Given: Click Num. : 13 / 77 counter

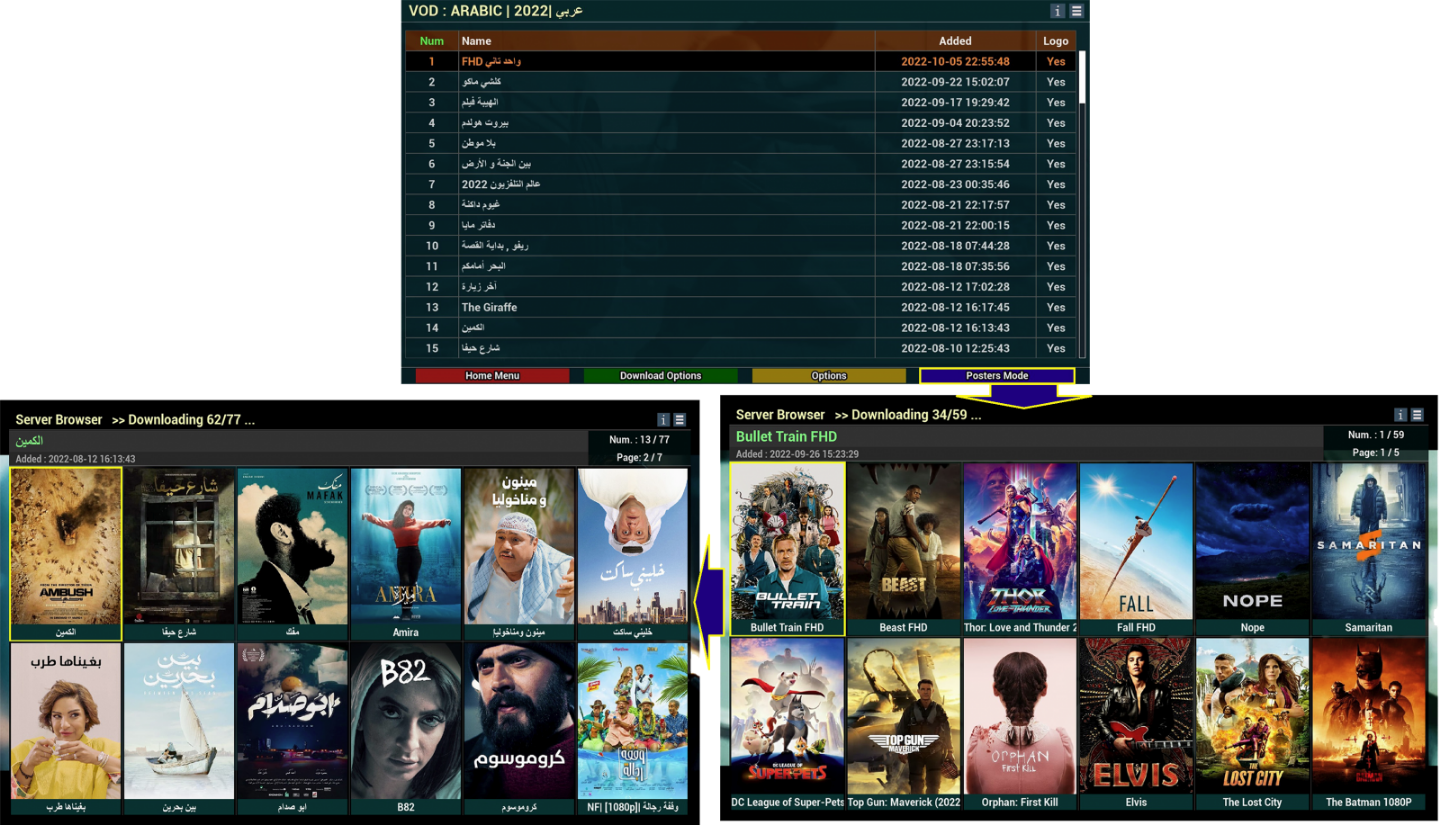Looking at the screenshot, I should pyautogui.click(x=639, y=439).
